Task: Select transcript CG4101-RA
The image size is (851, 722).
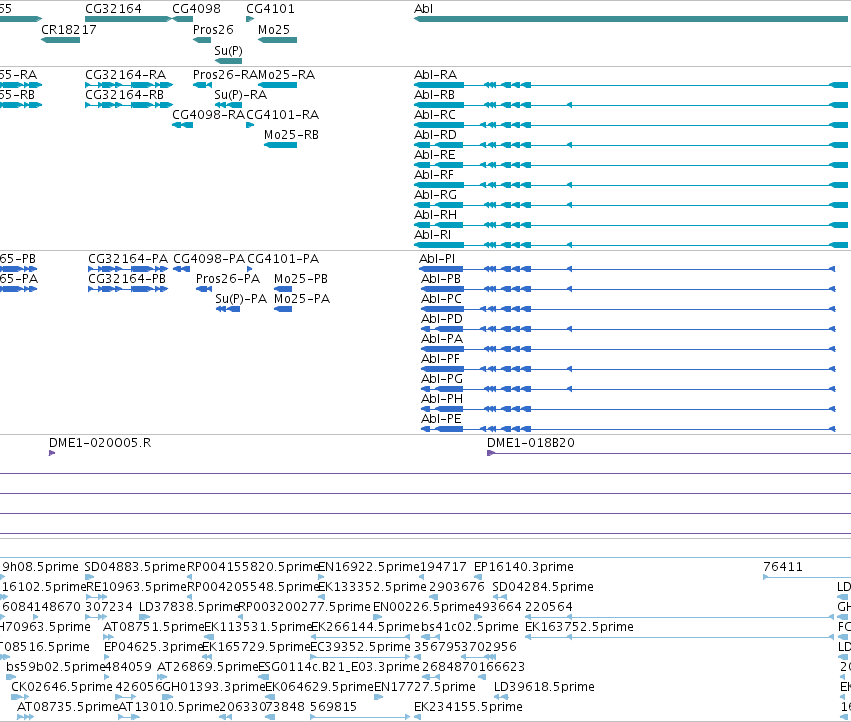Action: pos(250,125)
